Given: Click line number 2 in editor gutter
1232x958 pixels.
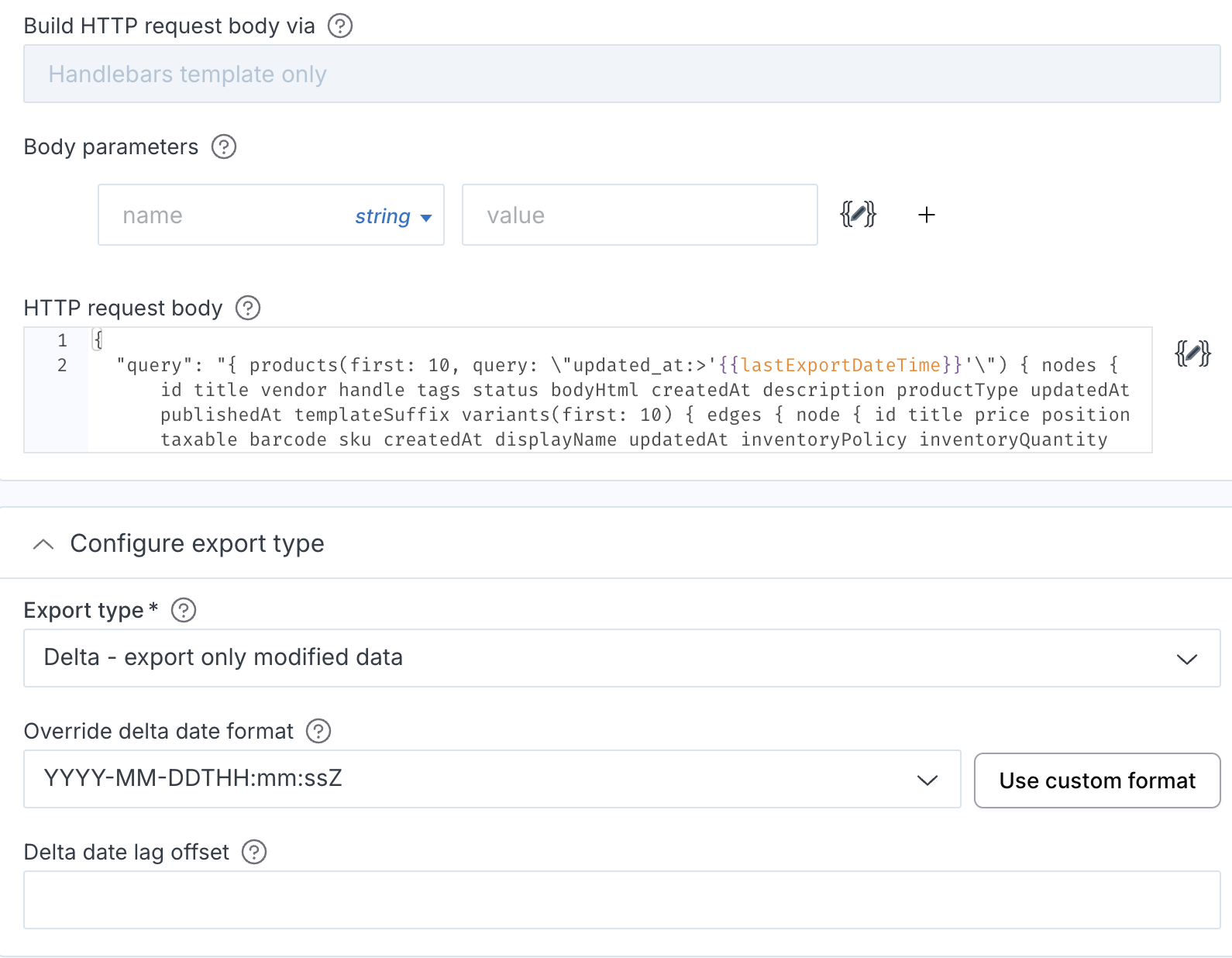Looking at the screenshot, I should [62, 365].
